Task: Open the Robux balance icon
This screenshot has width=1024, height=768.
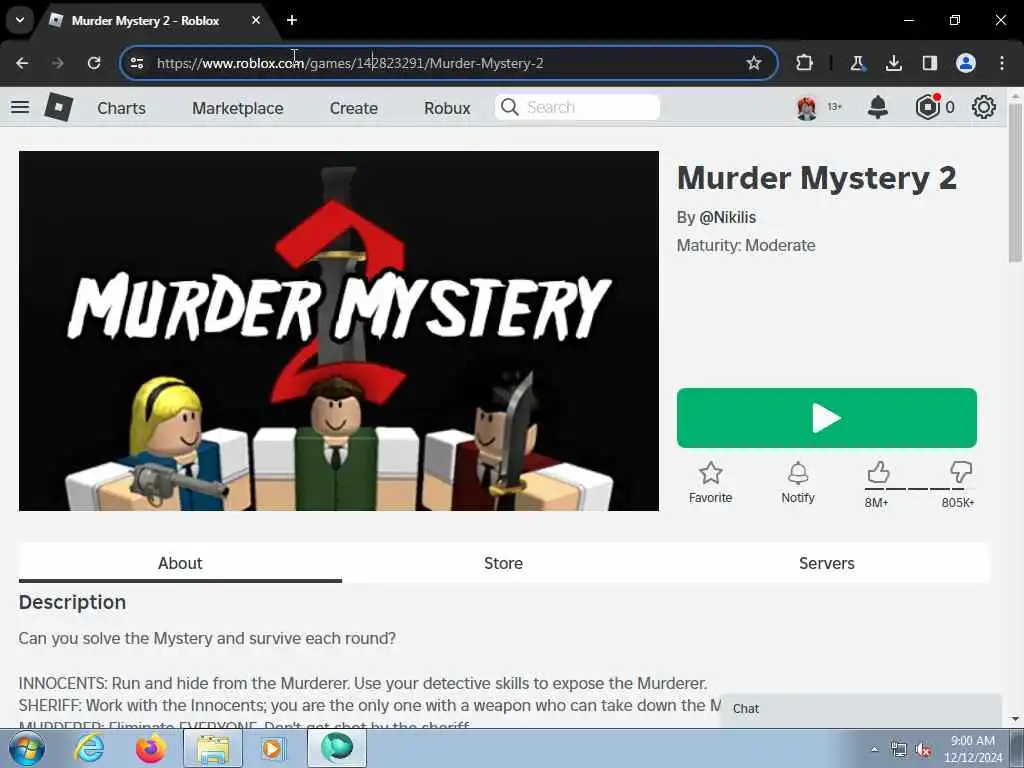Action: coord(927,107)
